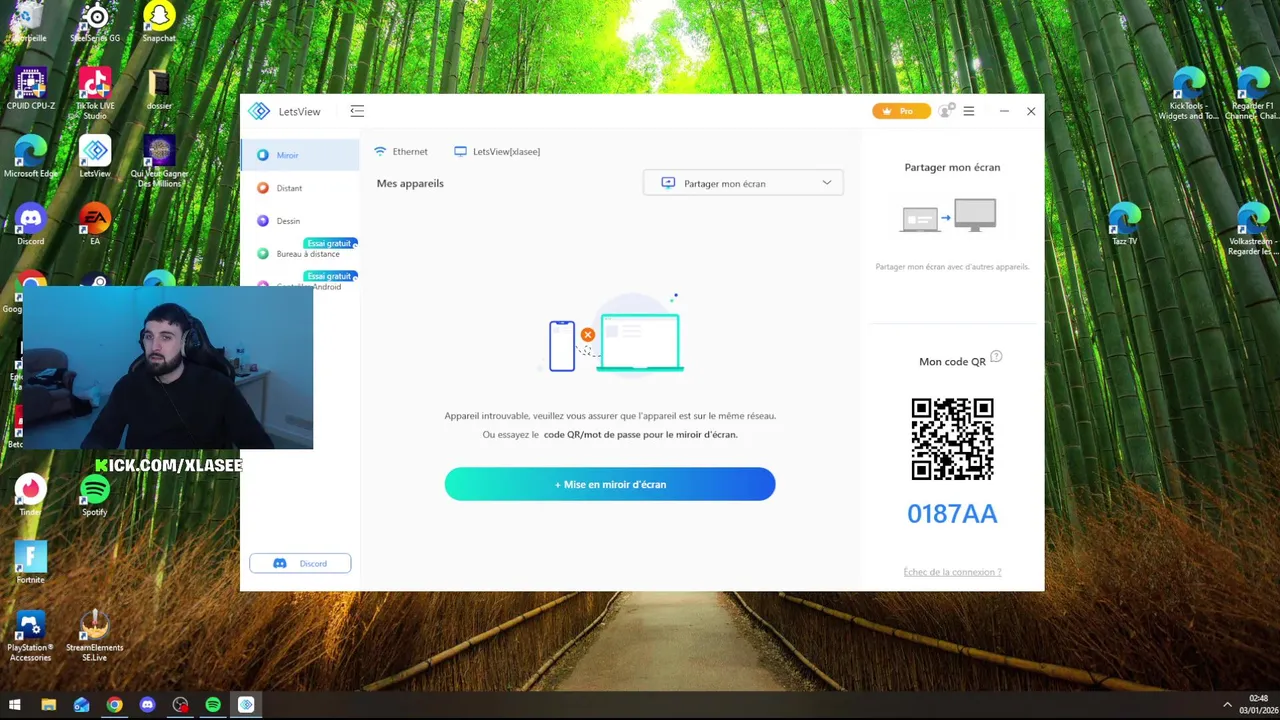Open the StreamElements SE.Live desktop shortcut
The image size is (1280, 720).
click(95, 636)
